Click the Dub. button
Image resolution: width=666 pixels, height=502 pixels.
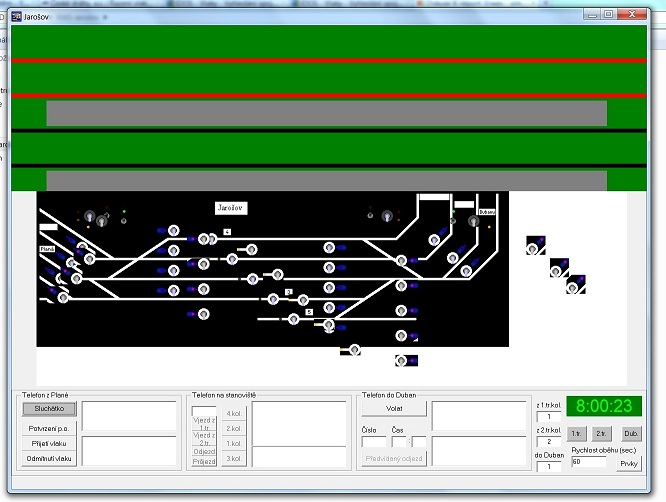(x=631, y=434)
